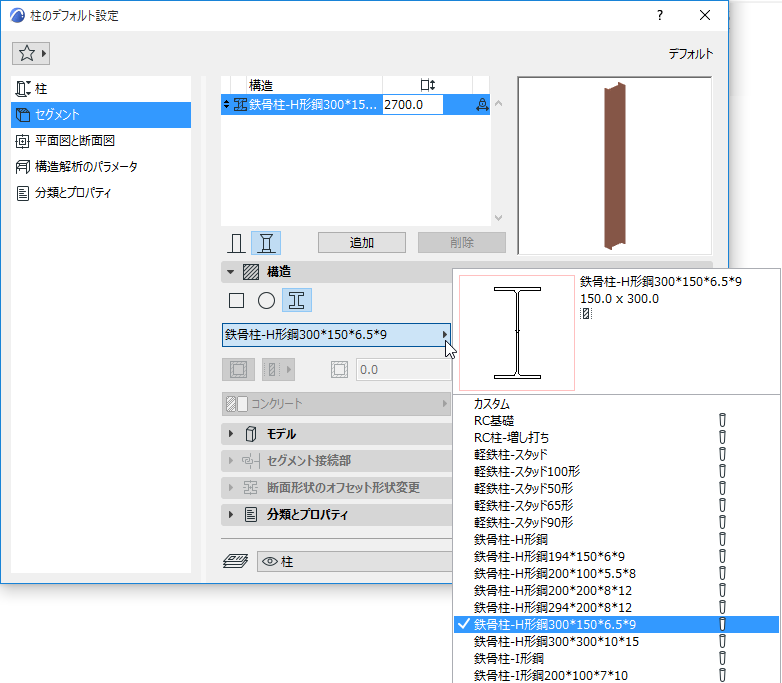Viewport: 782px width, 683px height.
Task: Click column icon on 鉄骨柱-H形鋼194*150*6*9 row
Action: (722, 556)
